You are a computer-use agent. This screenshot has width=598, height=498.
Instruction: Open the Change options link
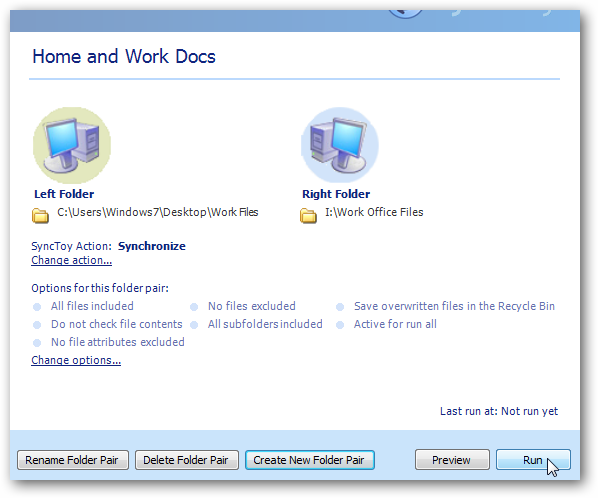click(76, 360)
